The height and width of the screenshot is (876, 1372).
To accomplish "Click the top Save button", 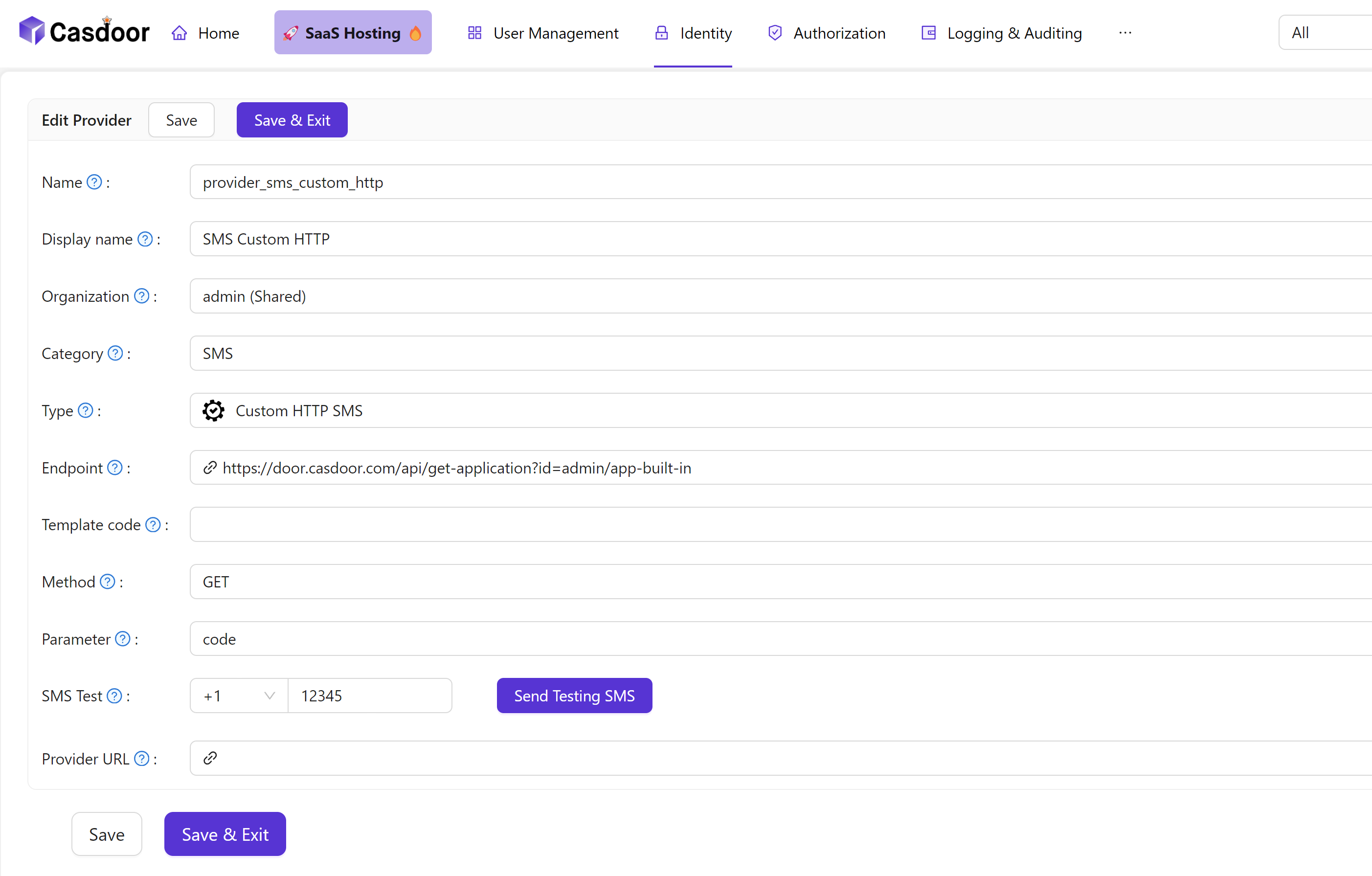I will coord(181,120).
